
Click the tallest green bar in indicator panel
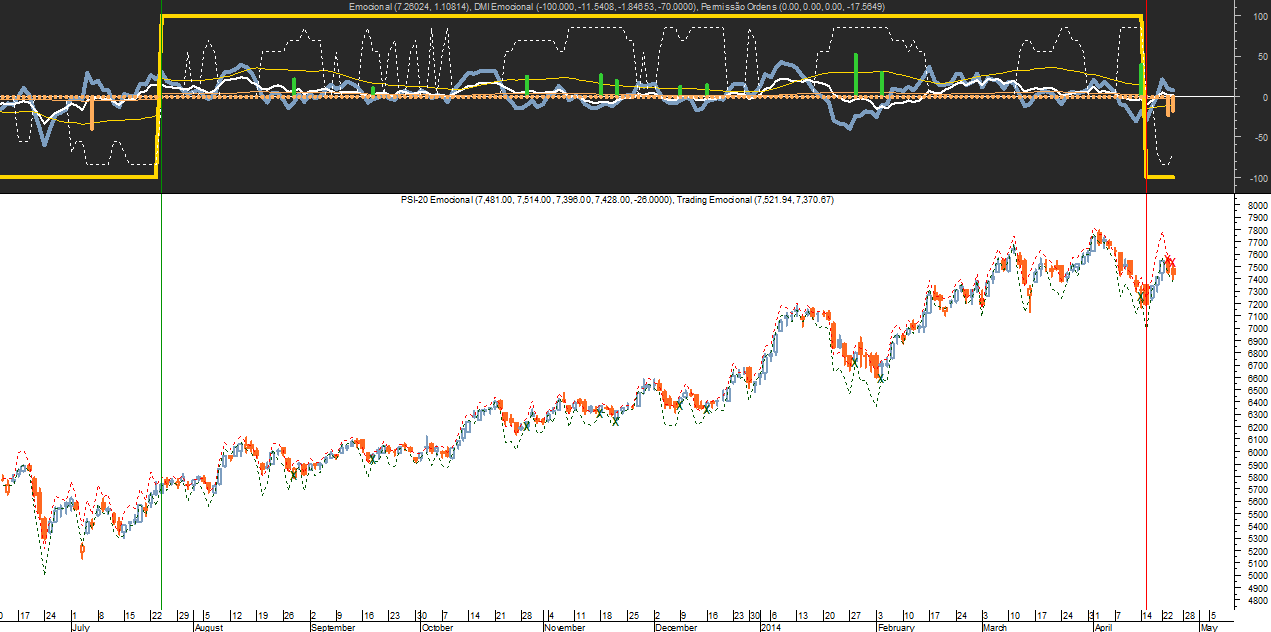(x=856, y=75)
